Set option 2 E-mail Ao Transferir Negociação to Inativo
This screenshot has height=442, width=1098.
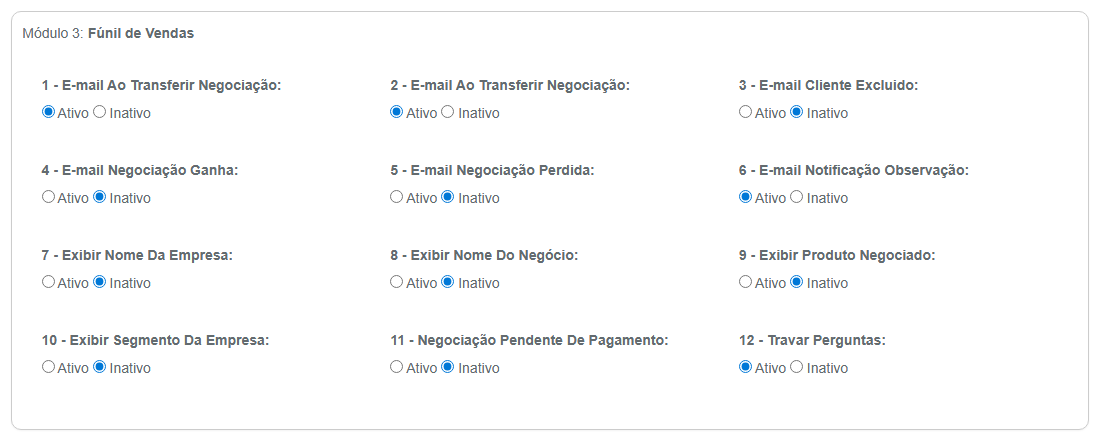(447, 112)
